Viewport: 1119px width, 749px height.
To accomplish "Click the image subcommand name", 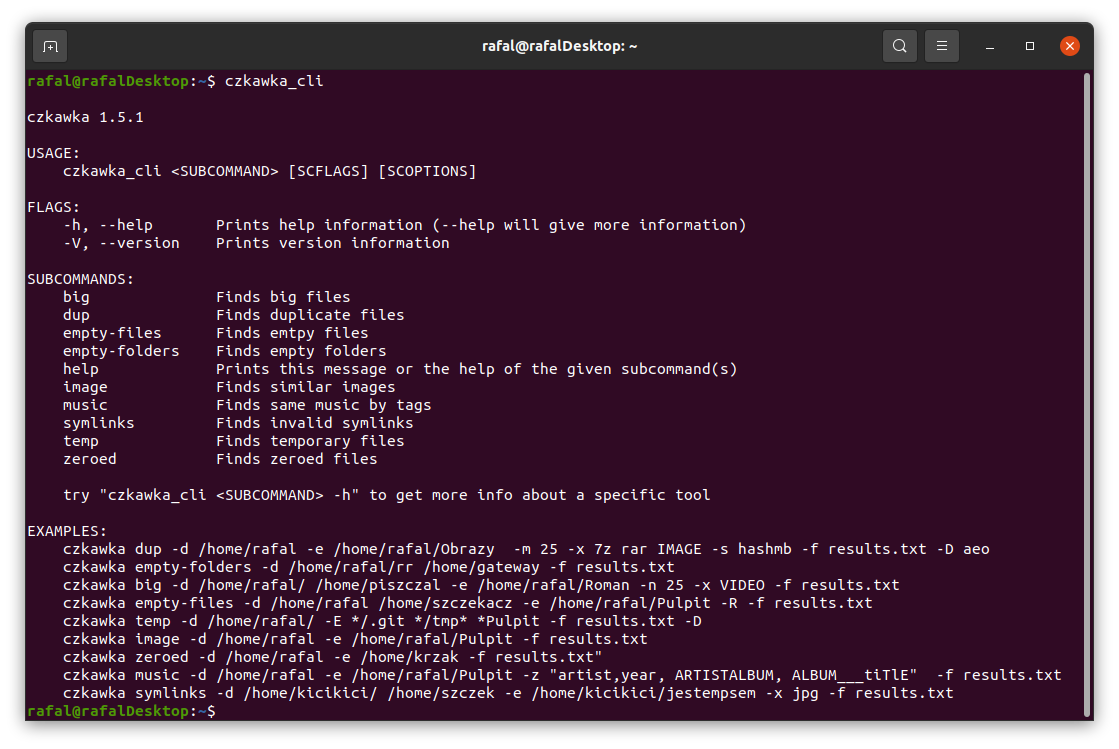I will 85,387.
